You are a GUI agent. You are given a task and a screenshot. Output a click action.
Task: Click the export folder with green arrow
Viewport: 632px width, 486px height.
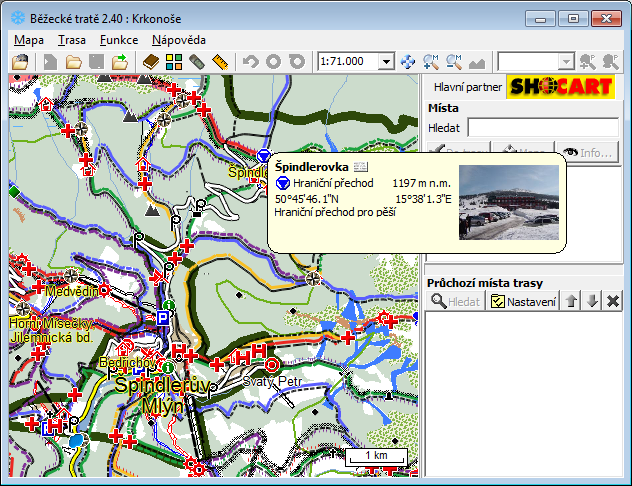[x=121, y=62]
